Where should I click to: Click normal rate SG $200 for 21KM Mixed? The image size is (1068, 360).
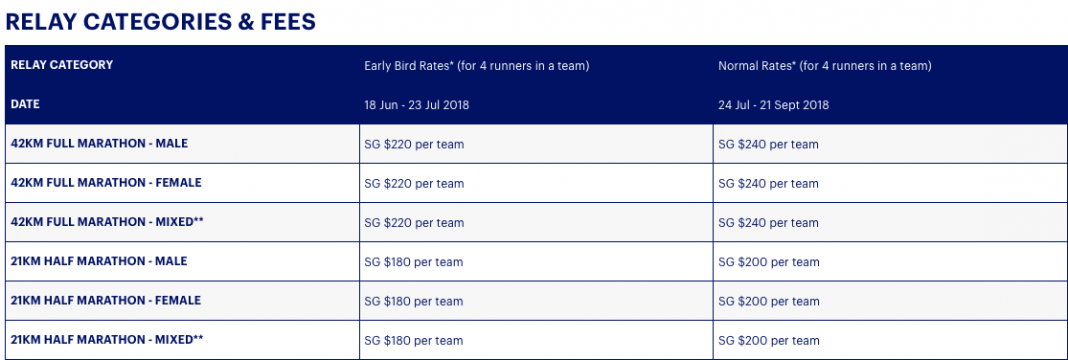(x=768, y=340)
